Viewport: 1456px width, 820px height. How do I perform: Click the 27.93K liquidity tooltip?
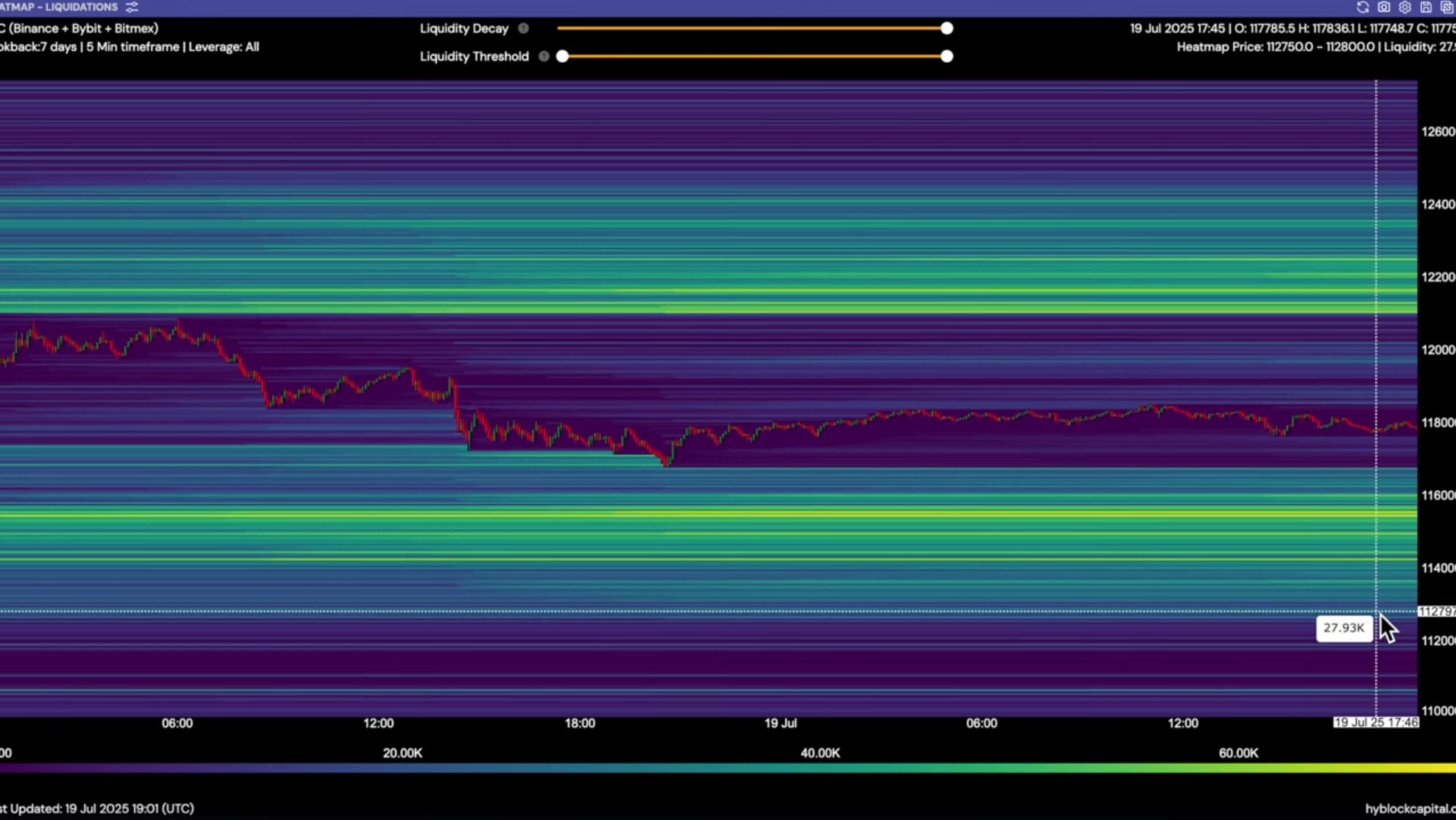[1343, 628]
